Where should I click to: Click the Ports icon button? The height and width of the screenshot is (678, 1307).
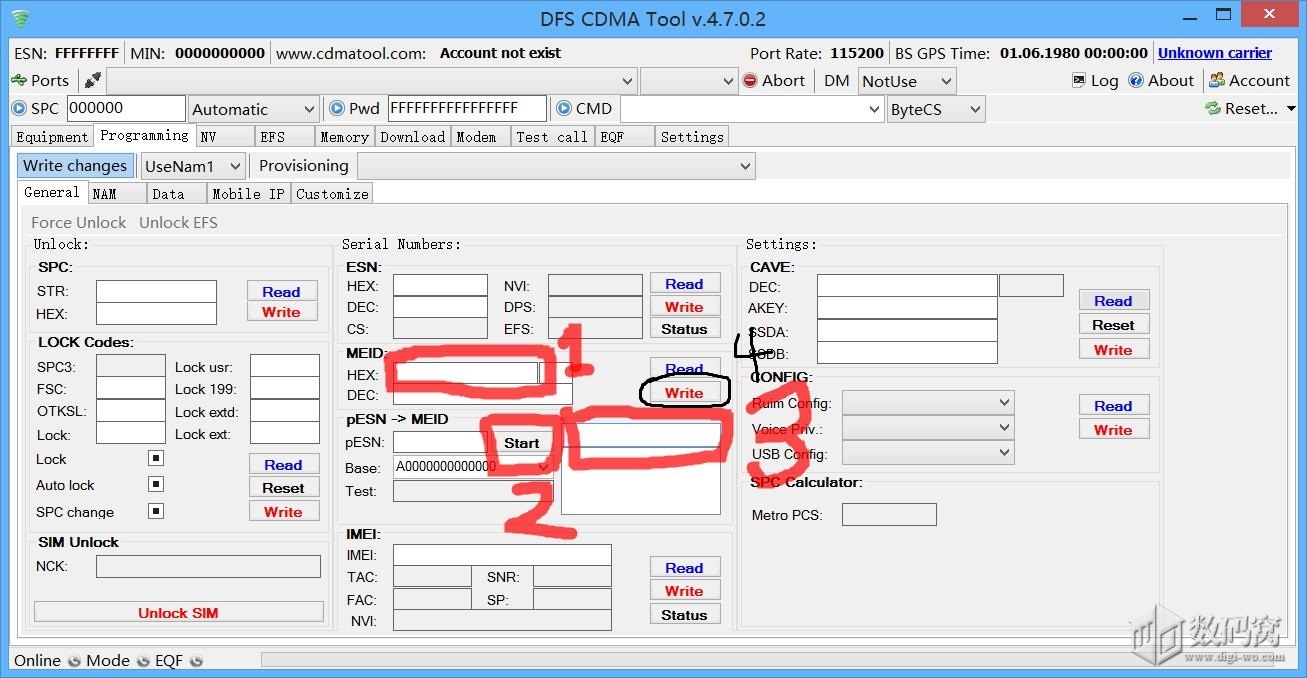point(18,81)
